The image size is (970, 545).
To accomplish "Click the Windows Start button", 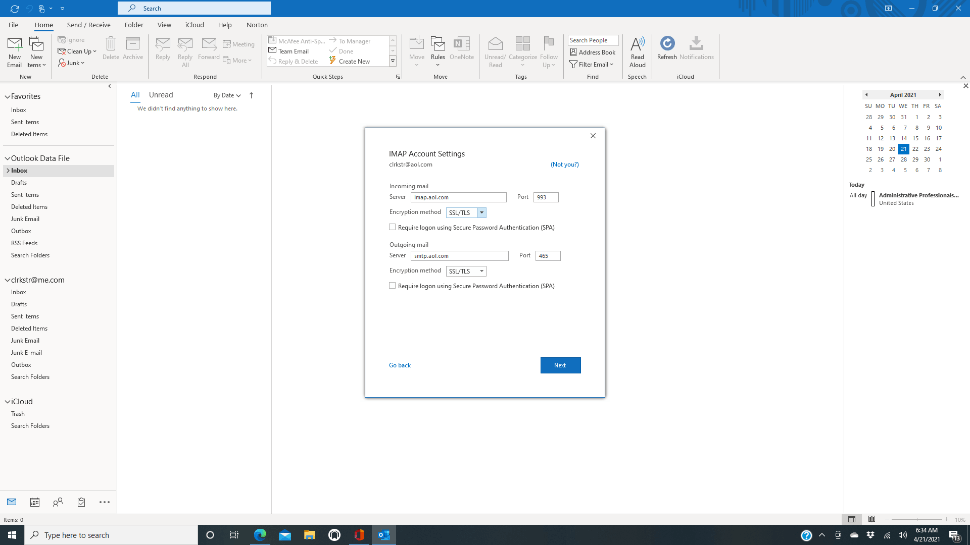I will [x=12, y=535].
